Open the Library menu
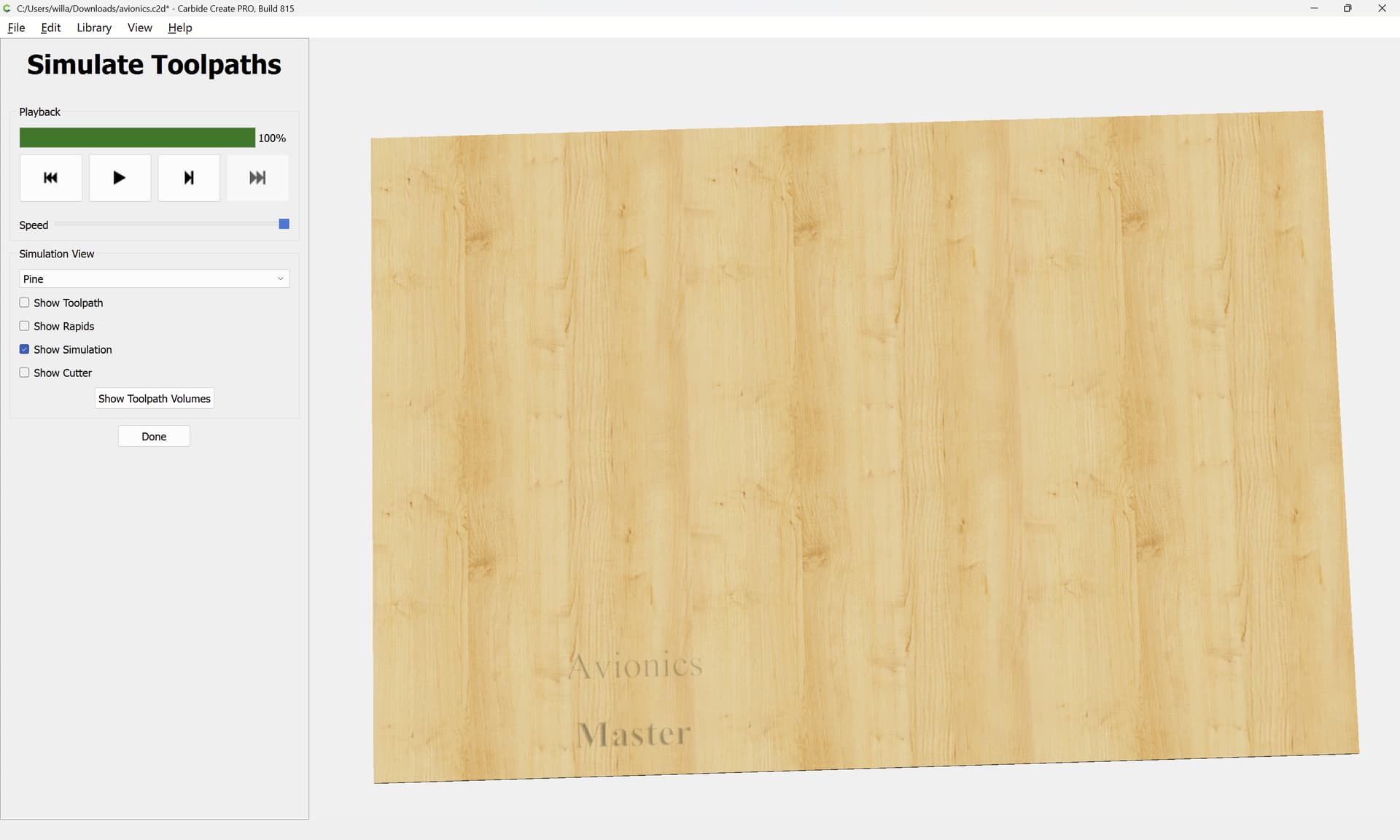This screenshot has width=1400, height=840. (94, 28)
